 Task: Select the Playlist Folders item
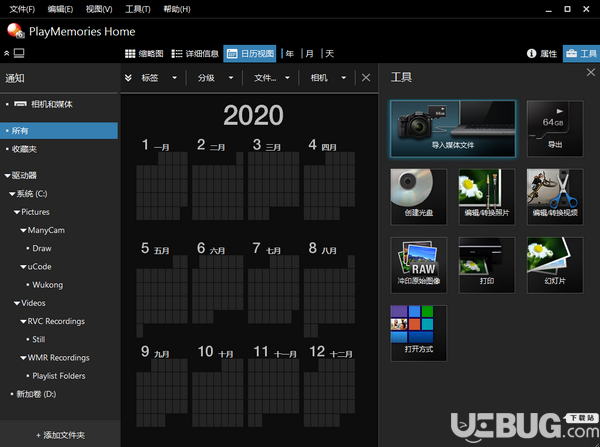[59, 376]
